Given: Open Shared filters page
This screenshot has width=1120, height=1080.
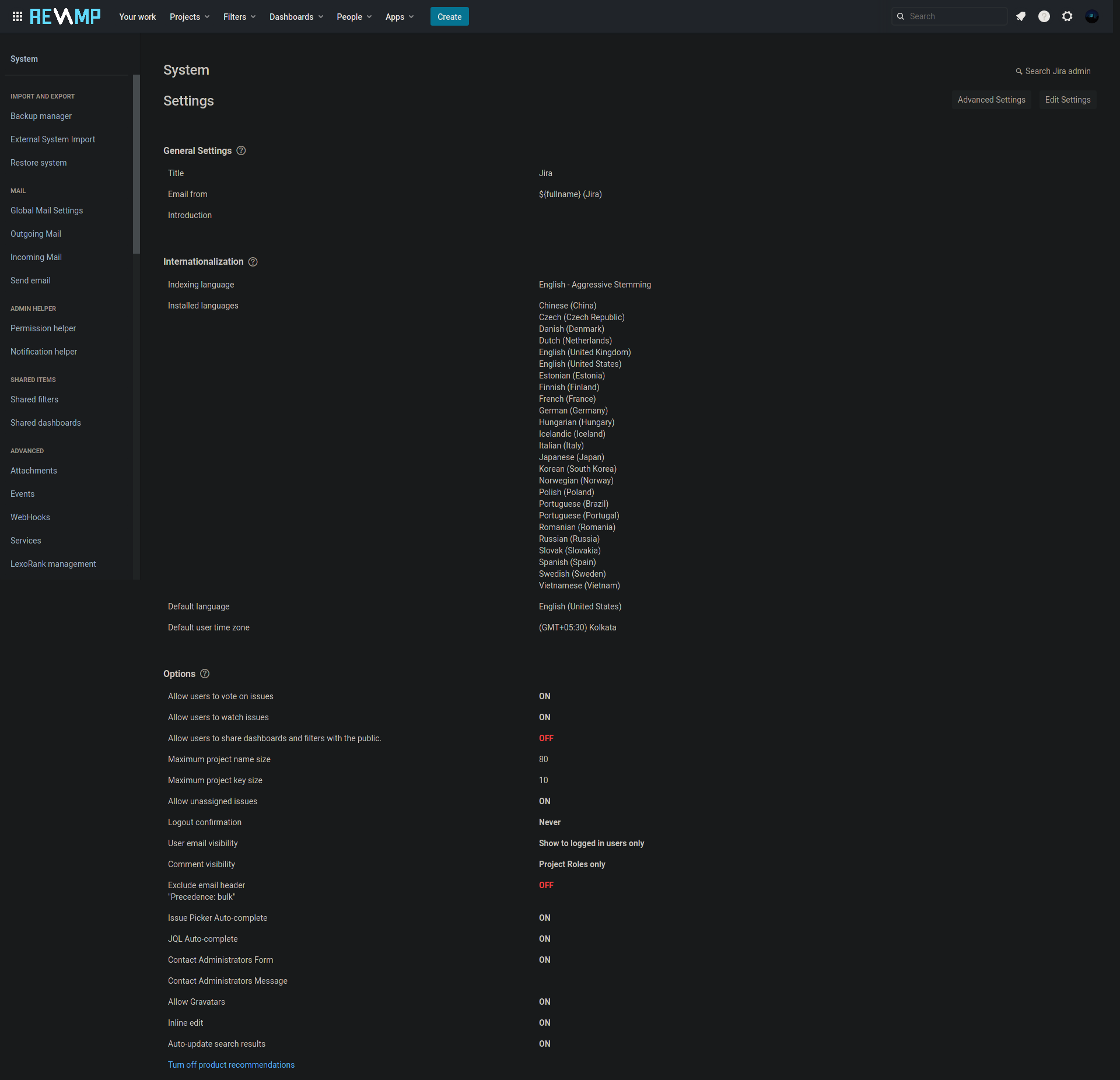Looking at the screenshot, I should pos(34,399).
